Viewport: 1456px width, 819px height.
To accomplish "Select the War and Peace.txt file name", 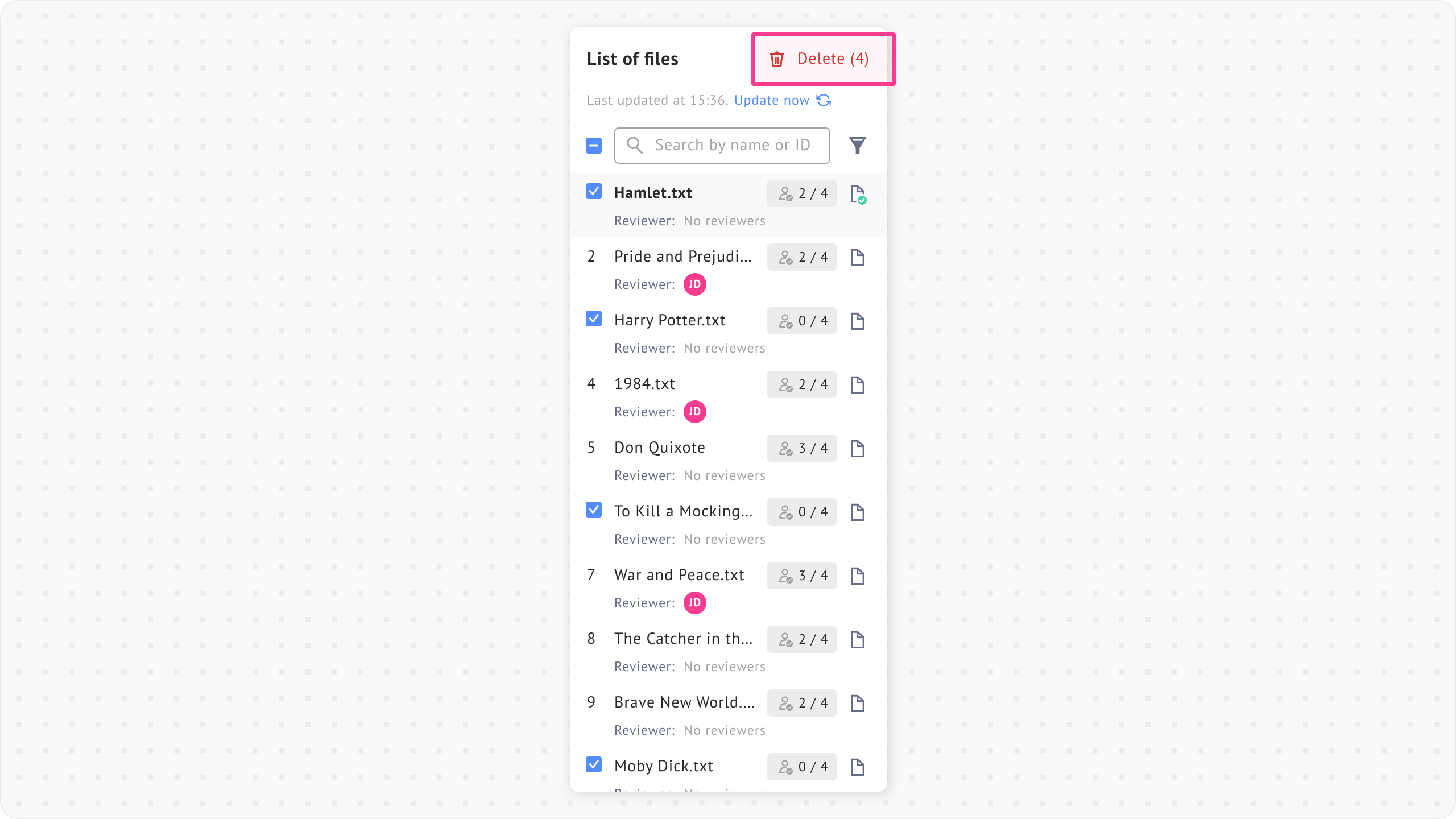I will (x=679, y=575).
